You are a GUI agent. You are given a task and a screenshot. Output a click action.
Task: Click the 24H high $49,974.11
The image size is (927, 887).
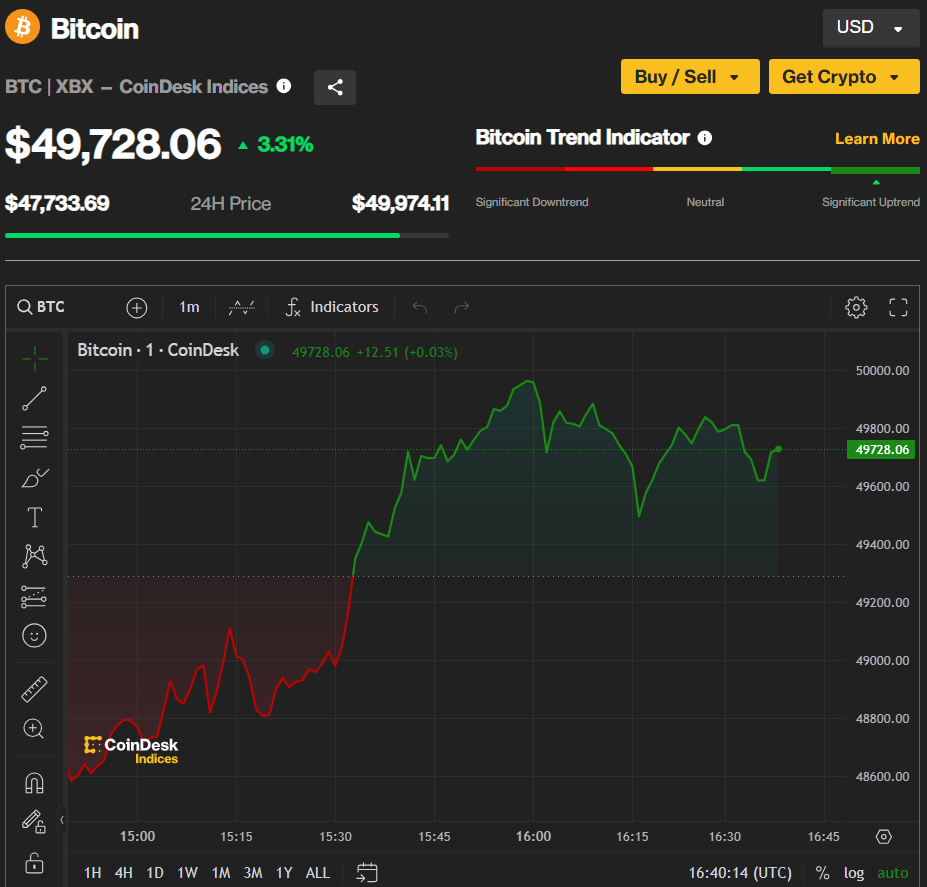400,203
